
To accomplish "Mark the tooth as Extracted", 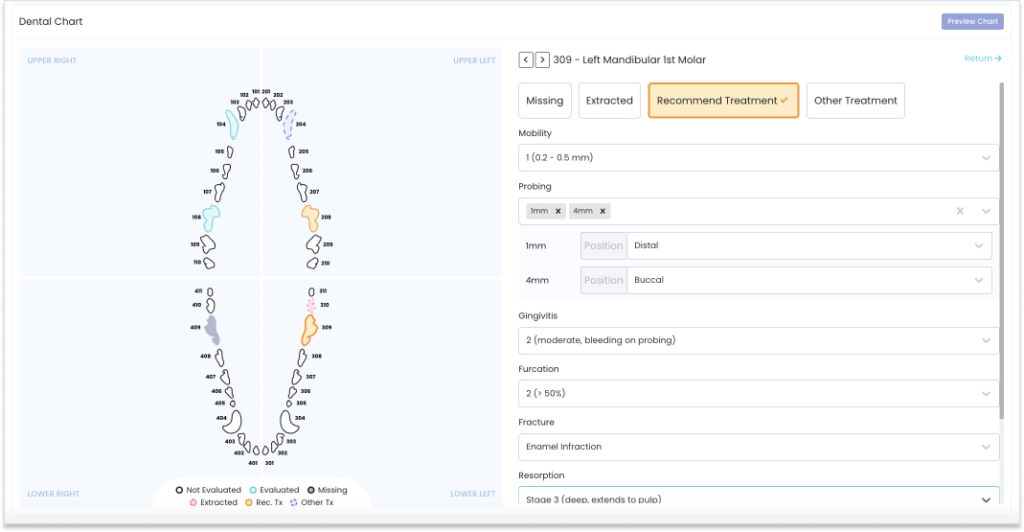I will coord(609,101).
